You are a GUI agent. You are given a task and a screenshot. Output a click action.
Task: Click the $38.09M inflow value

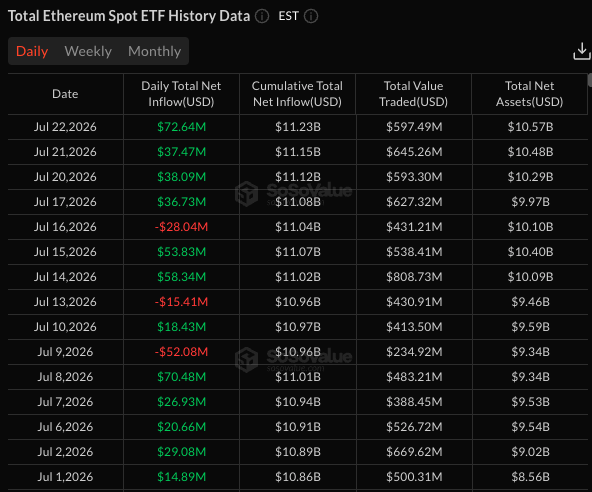pyautogui.click(x=182, y=177)
